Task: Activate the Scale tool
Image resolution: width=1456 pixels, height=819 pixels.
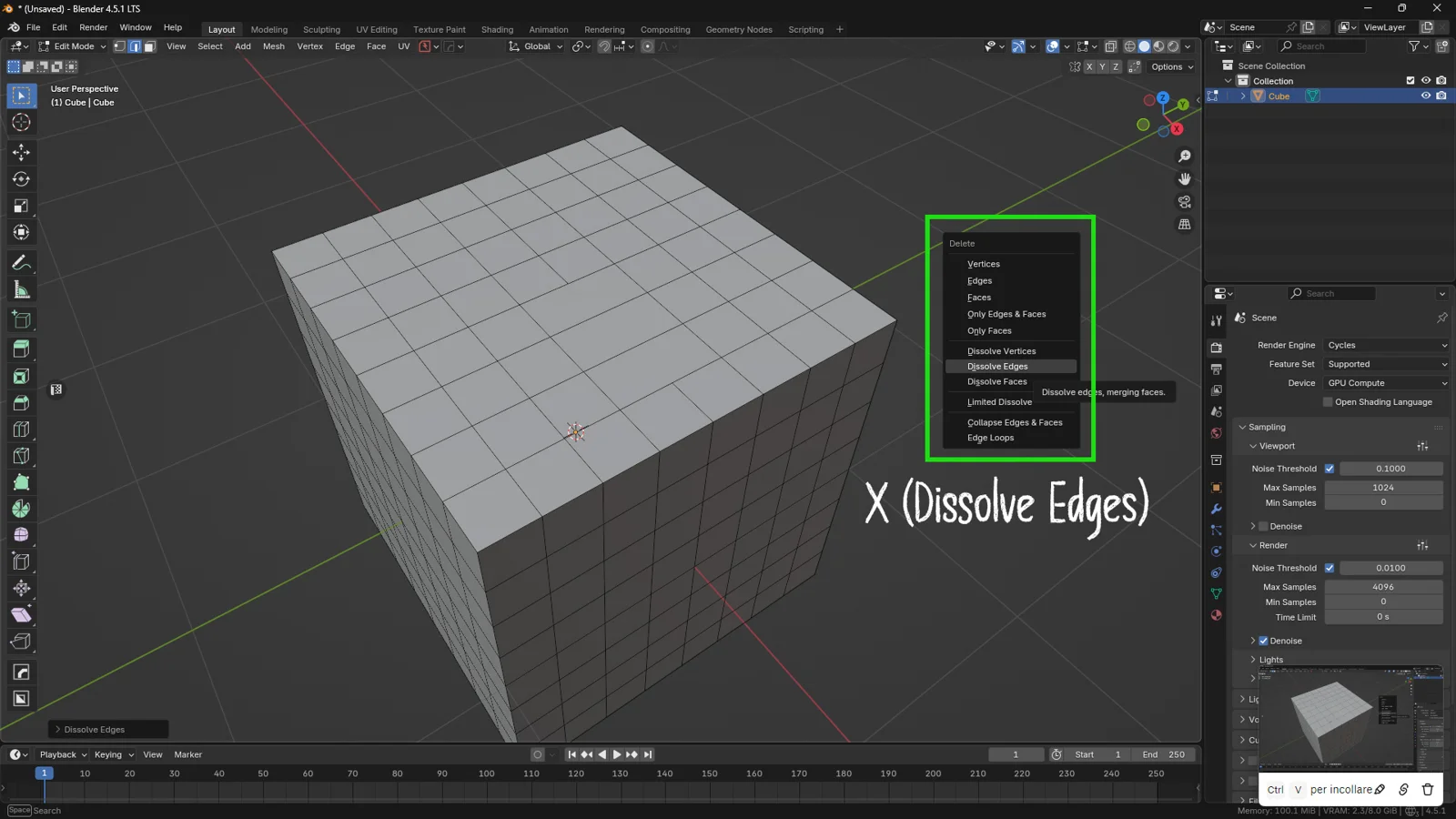Action: click(21, 206)
